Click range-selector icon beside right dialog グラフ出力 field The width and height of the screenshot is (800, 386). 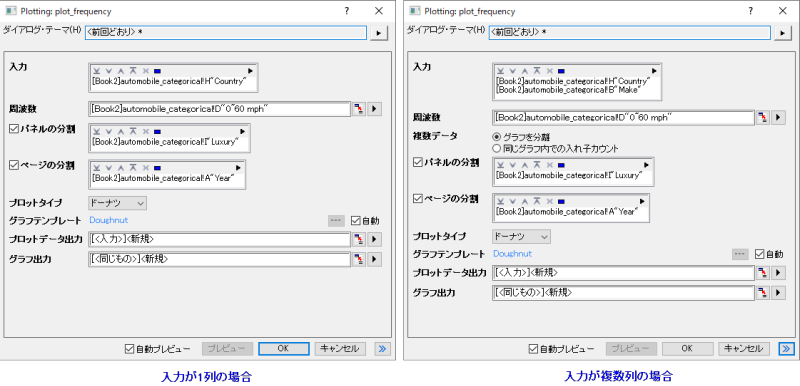[762, 293]
